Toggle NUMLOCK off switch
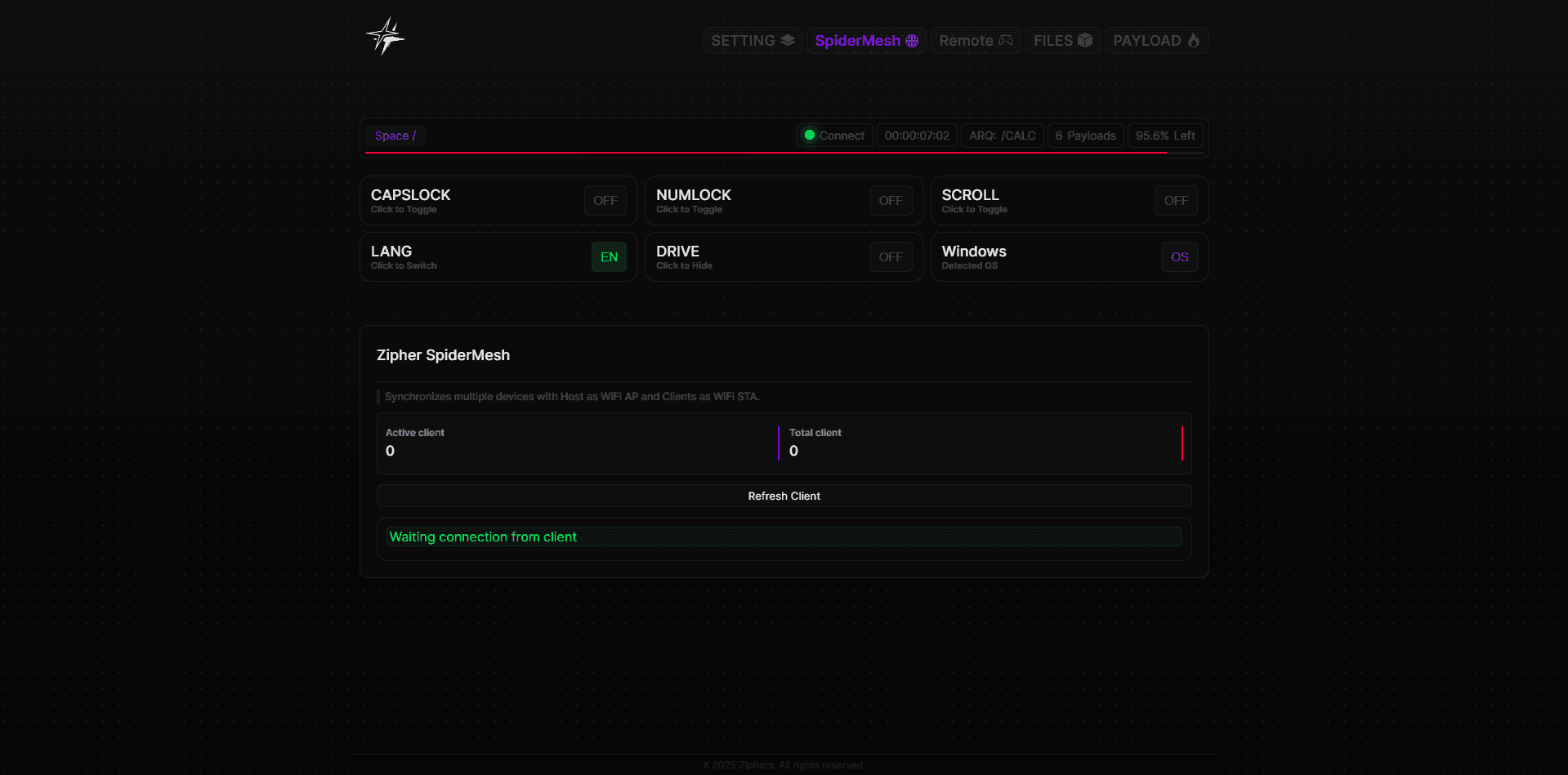Image resolution: width=1568 pixels, height=775 pixels. pos(890,201)
